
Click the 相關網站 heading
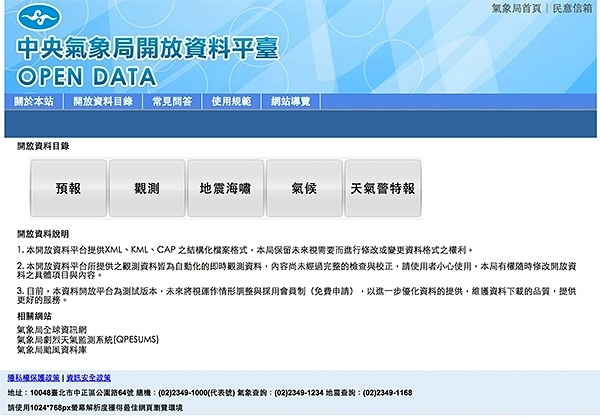coord(34,316)
